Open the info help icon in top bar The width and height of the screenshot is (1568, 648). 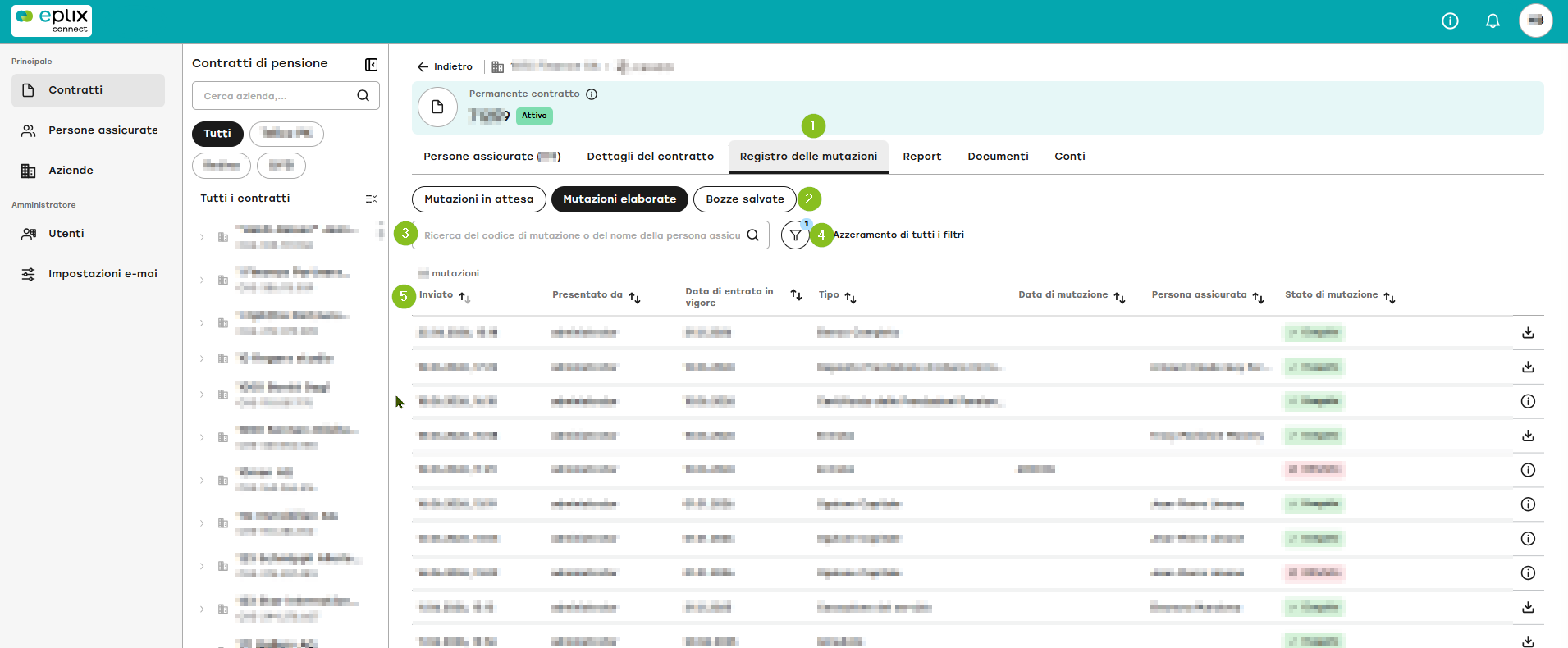(1450, 21)
